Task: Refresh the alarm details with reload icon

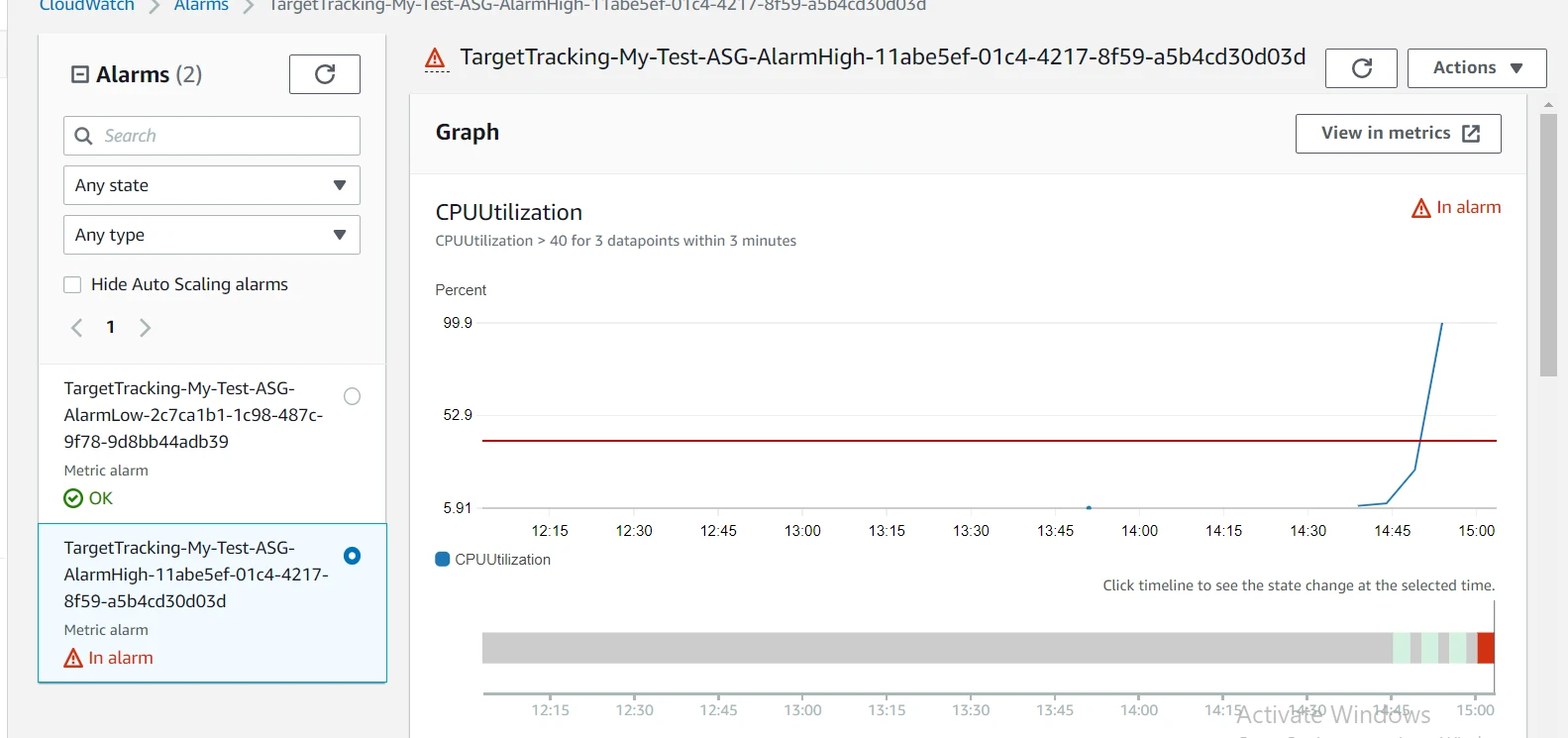Action: tap(1360, 67)
